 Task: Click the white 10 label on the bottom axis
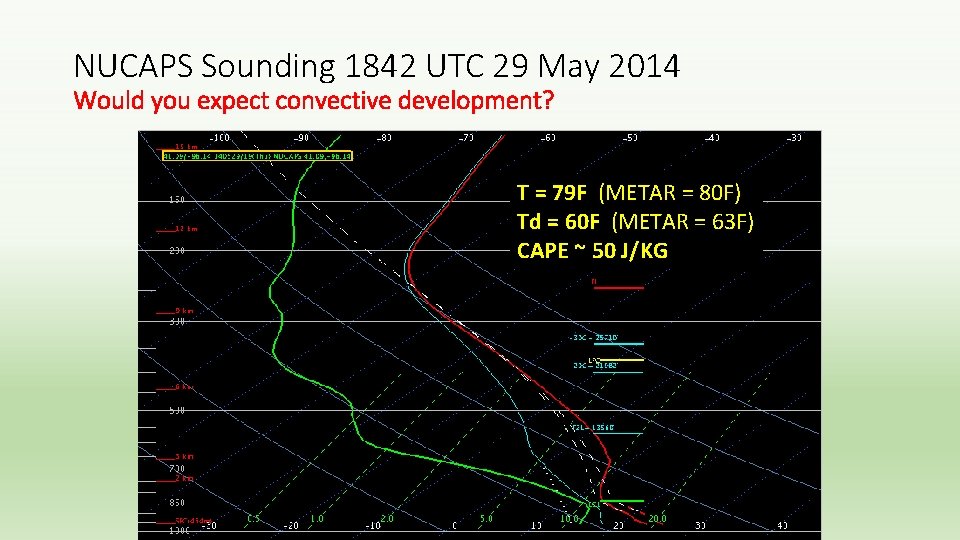(x=536, y=525)
